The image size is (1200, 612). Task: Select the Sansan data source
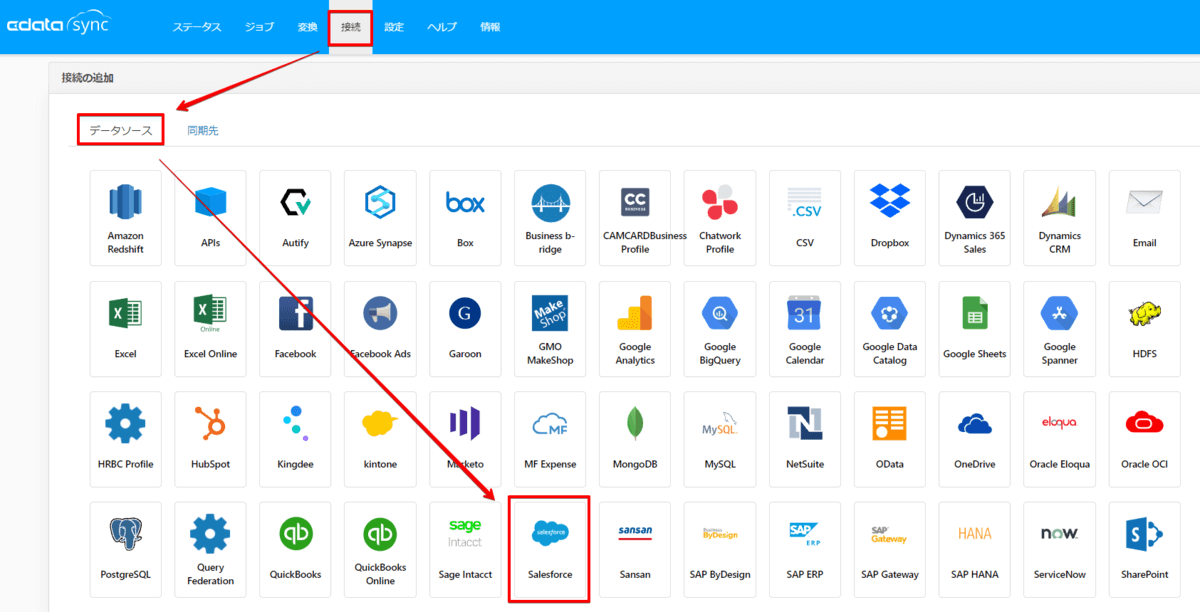click(636, 550)
